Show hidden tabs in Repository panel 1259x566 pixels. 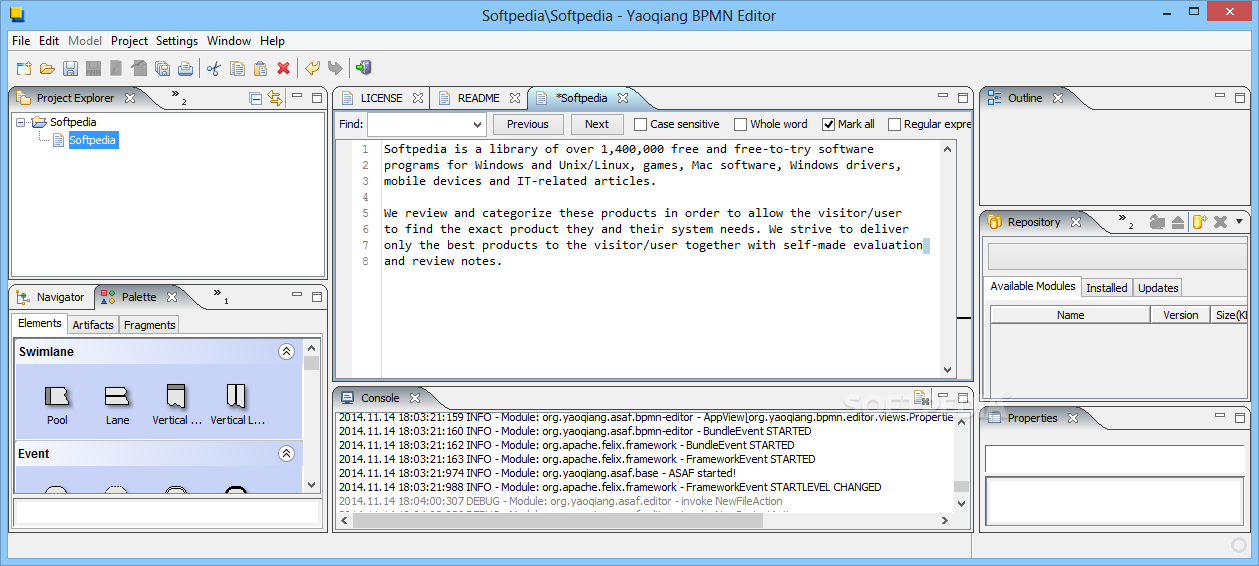tap(1125, 221)
